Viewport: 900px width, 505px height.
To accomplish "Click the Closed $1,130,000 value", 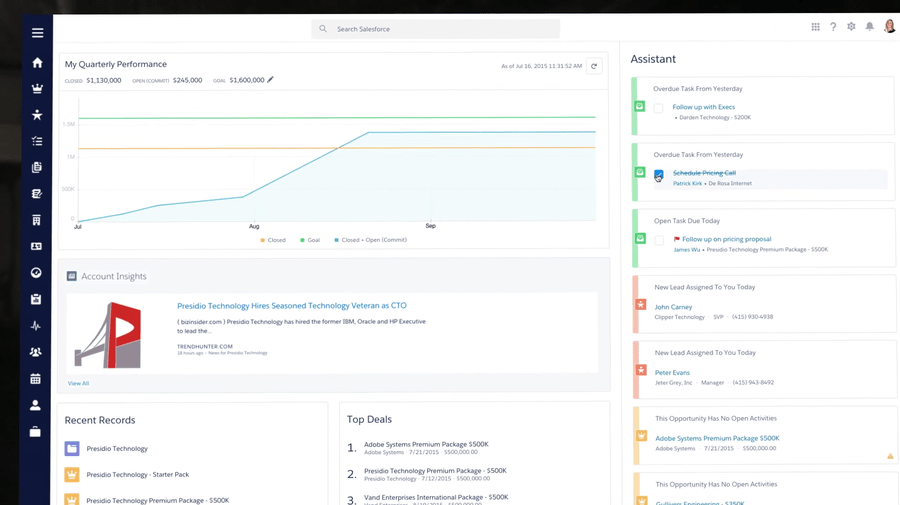I will (103, 80).
